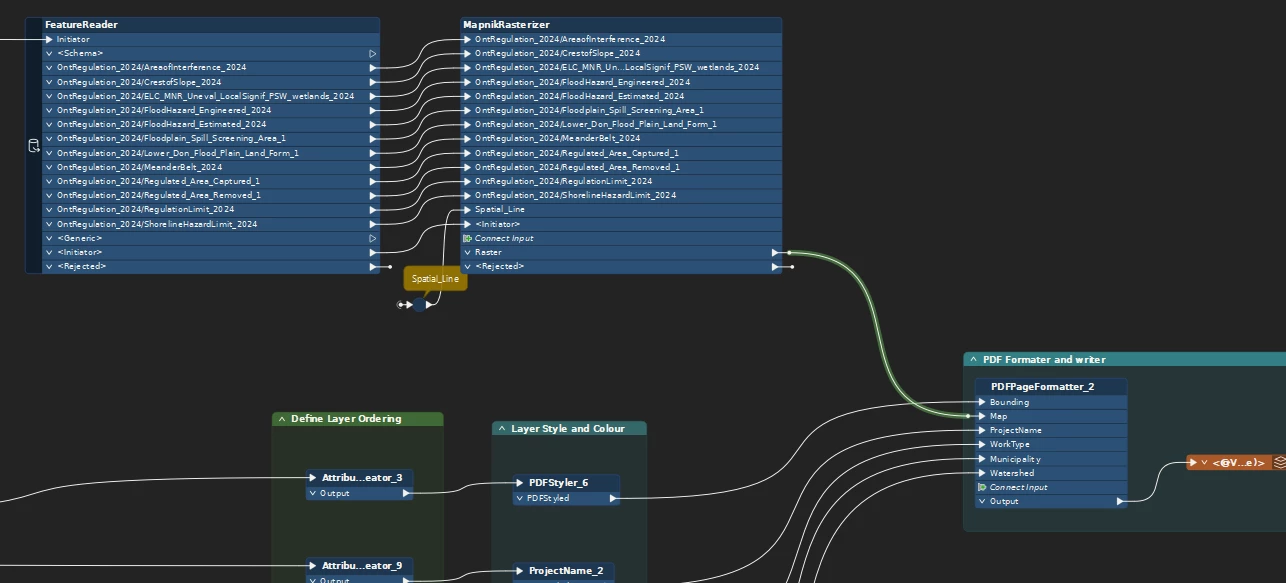Expand MapnikRasterizer Raster port chevron
The width and height of the screenshot is (1286, 583).
coord(467,253)
